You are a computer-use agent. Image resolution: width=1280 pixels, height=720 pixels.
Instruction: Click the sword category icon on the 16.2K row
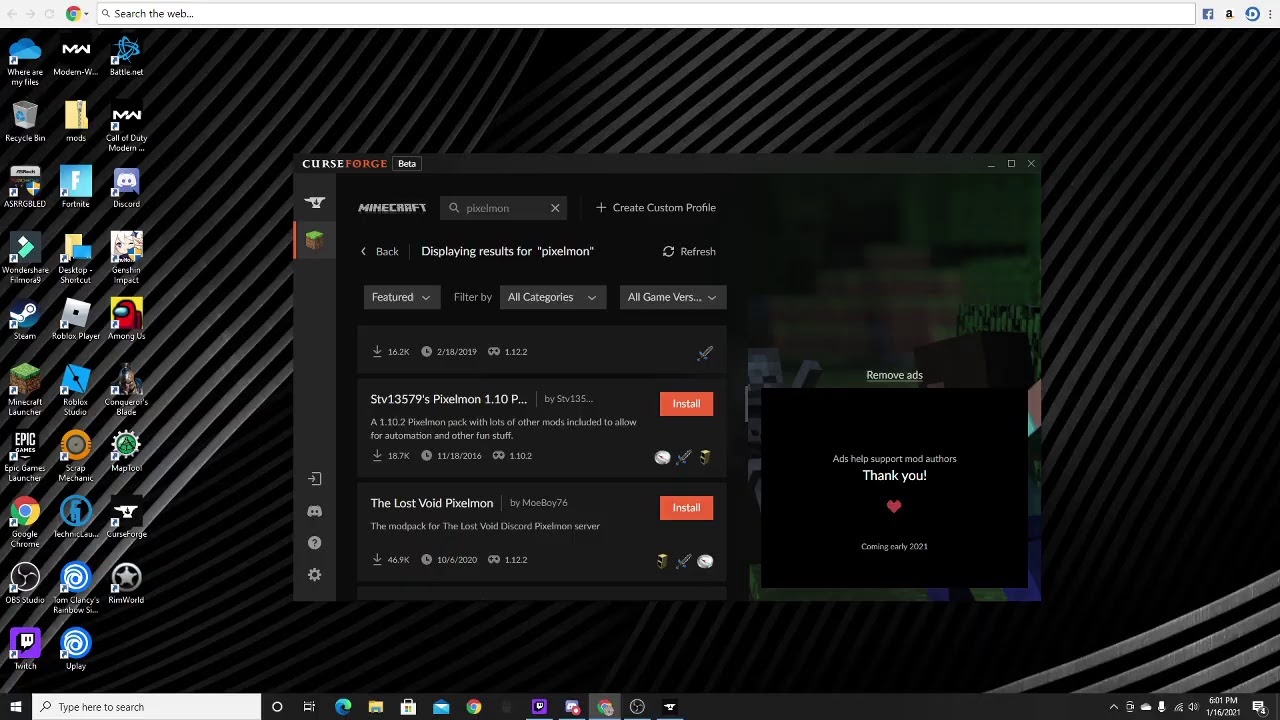point(705,352)
